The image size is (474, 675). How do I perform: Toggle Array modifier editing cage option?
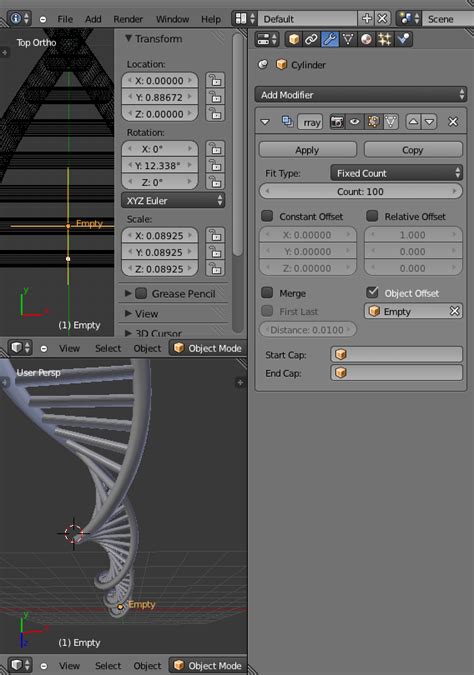391,122
